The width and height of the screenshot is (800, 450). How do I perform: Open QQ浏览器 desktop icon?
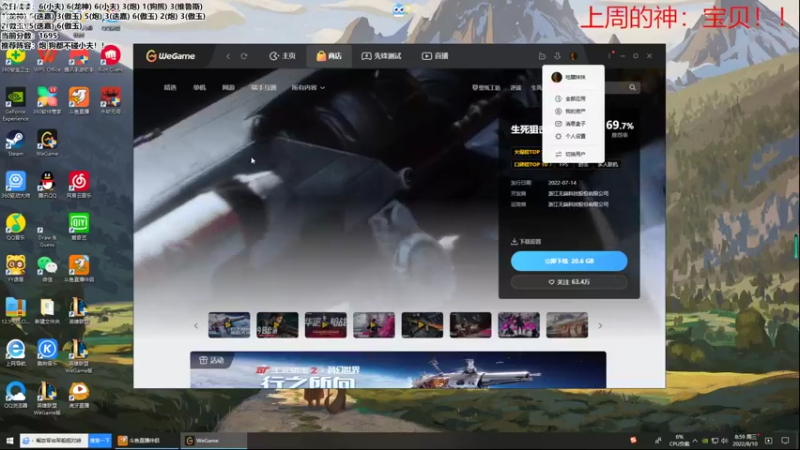(x=15, y=394)
